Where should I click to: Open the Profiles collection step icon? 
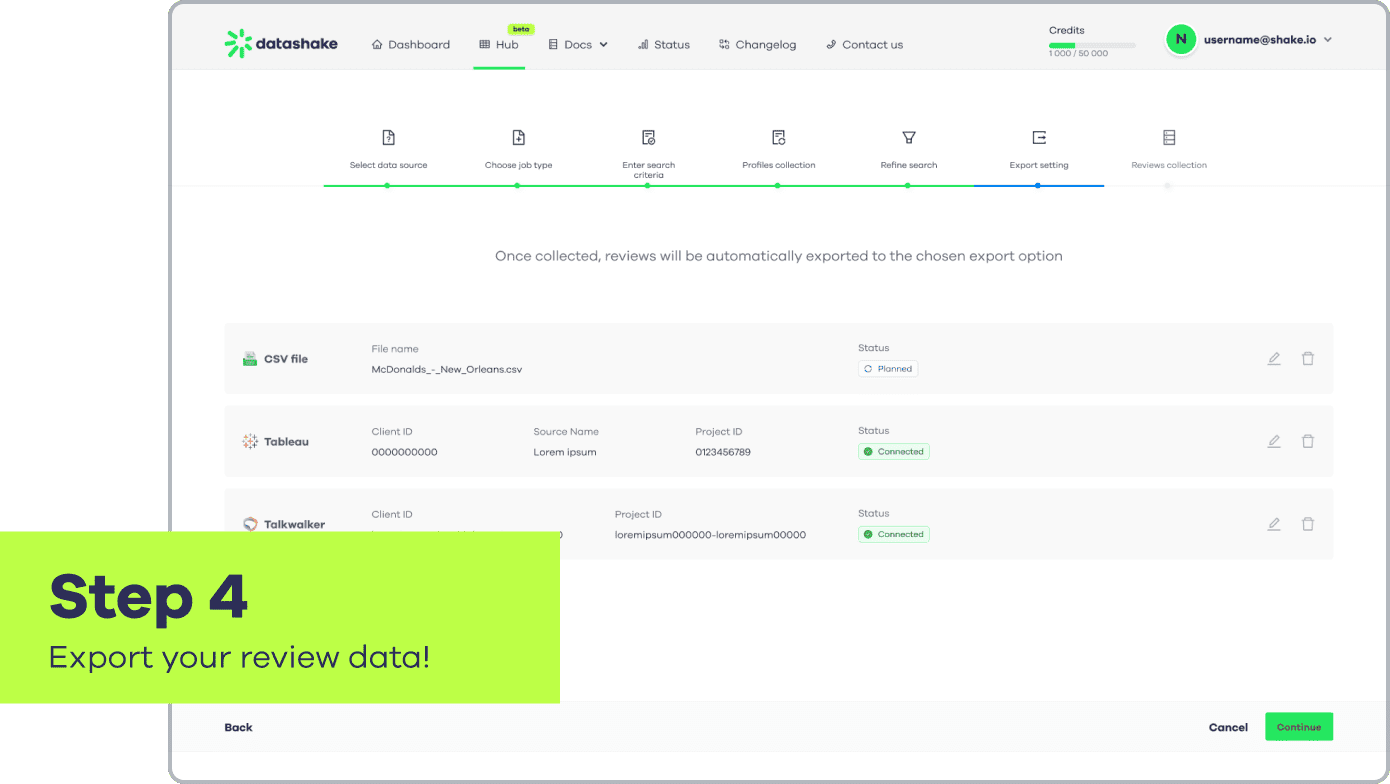pyautogui.click(x=778, y=137)
